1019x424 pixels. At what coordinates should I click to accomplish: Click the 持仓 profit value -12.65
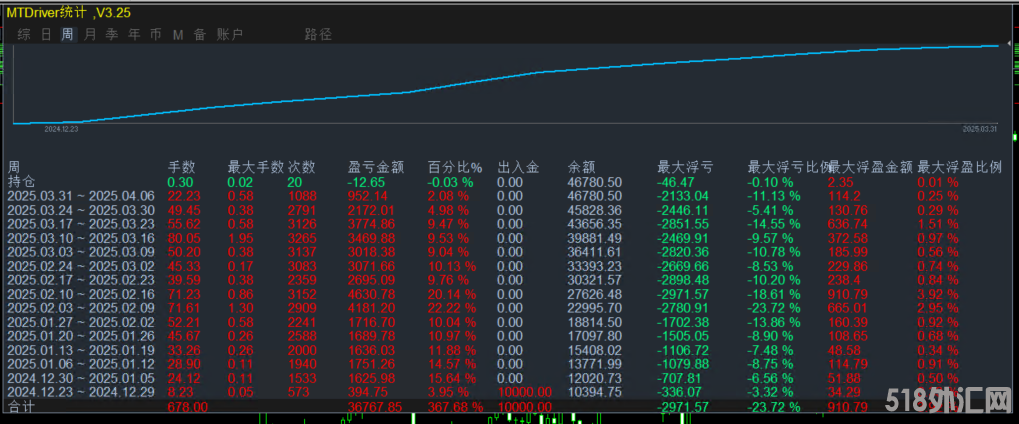[367, 182]
